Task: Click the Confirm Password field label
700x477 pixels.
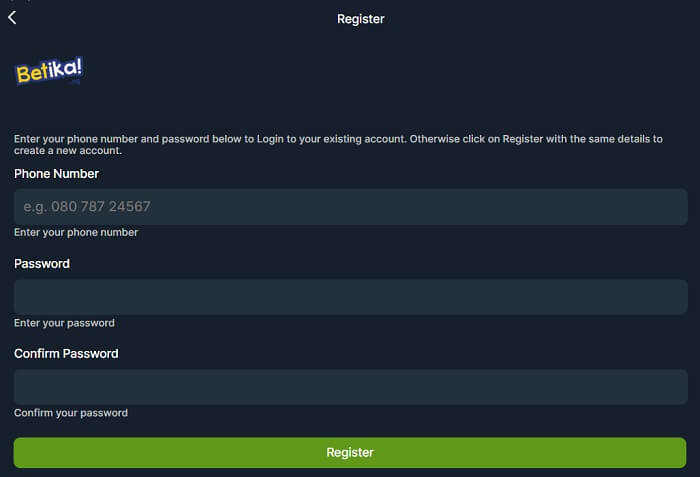Action: coord(66,354)
